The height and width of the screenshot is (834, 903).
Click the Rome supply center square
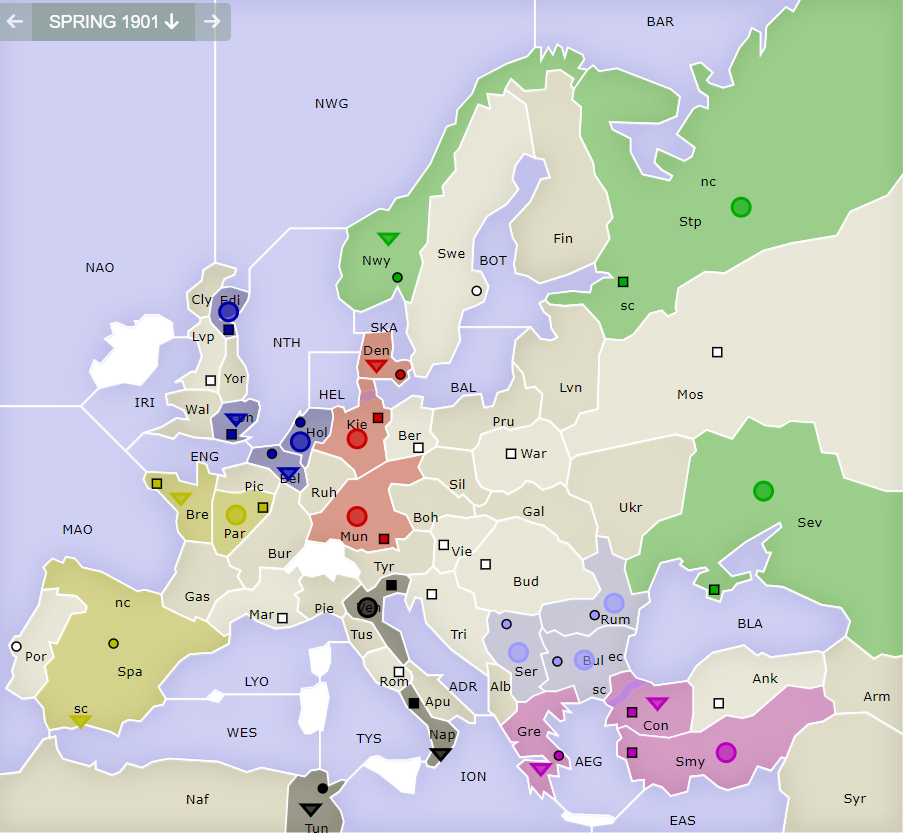point(399,672)
